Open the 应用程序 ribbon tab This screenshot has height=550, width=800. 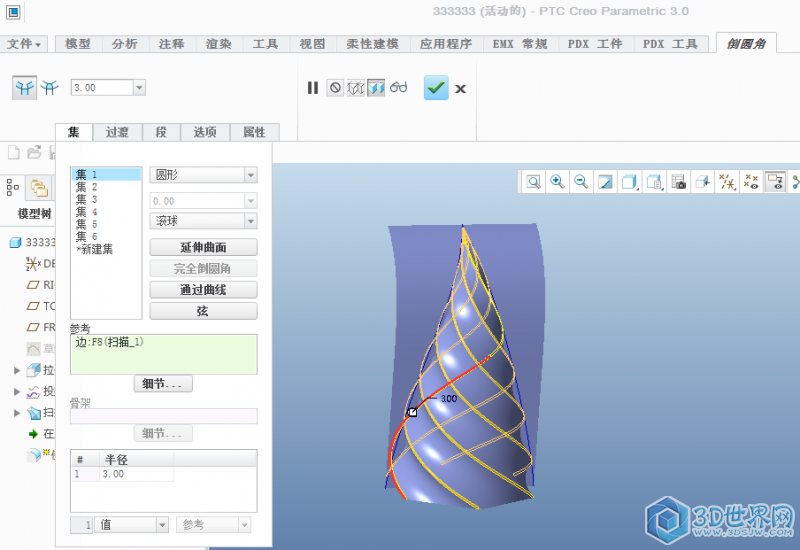pos(445,44)
